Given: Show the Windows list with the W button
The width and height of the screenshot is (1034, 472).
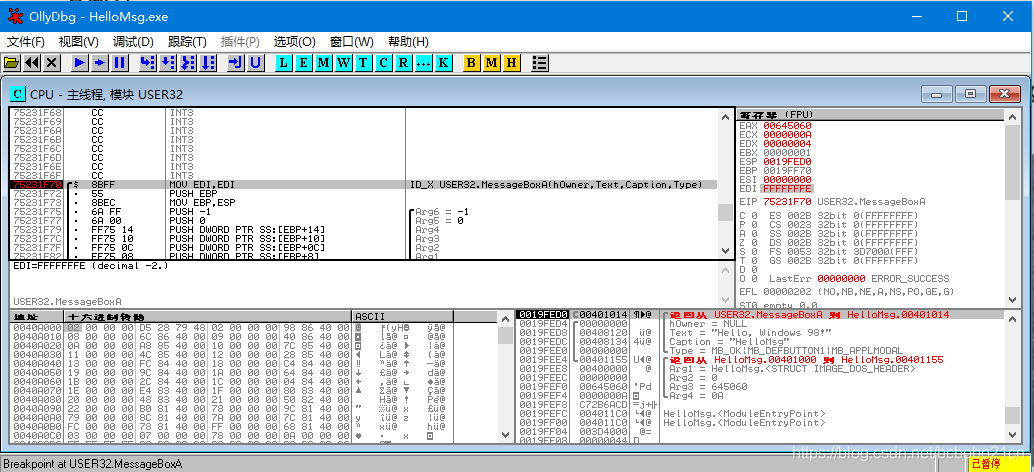Looking at the screenshot, I should click(x=344, y=63).
